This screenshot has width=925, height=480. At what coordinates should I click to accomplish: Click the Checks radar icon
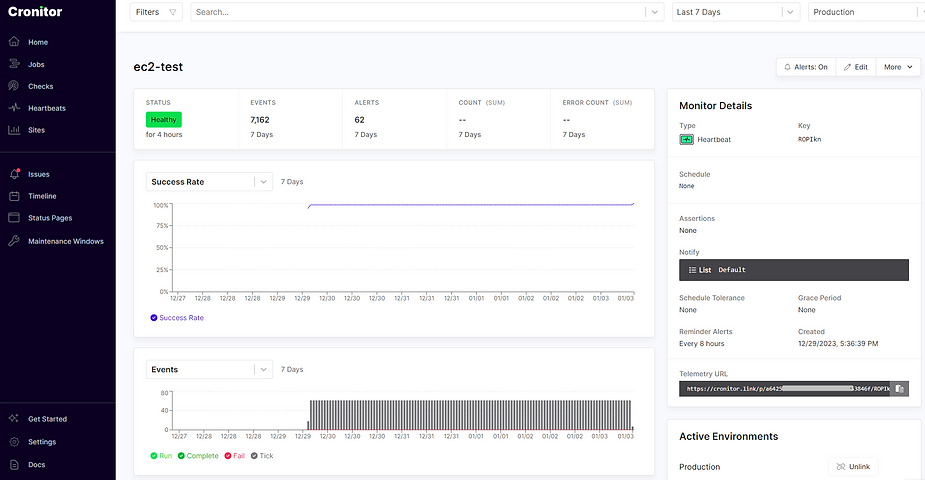point(14,86)
